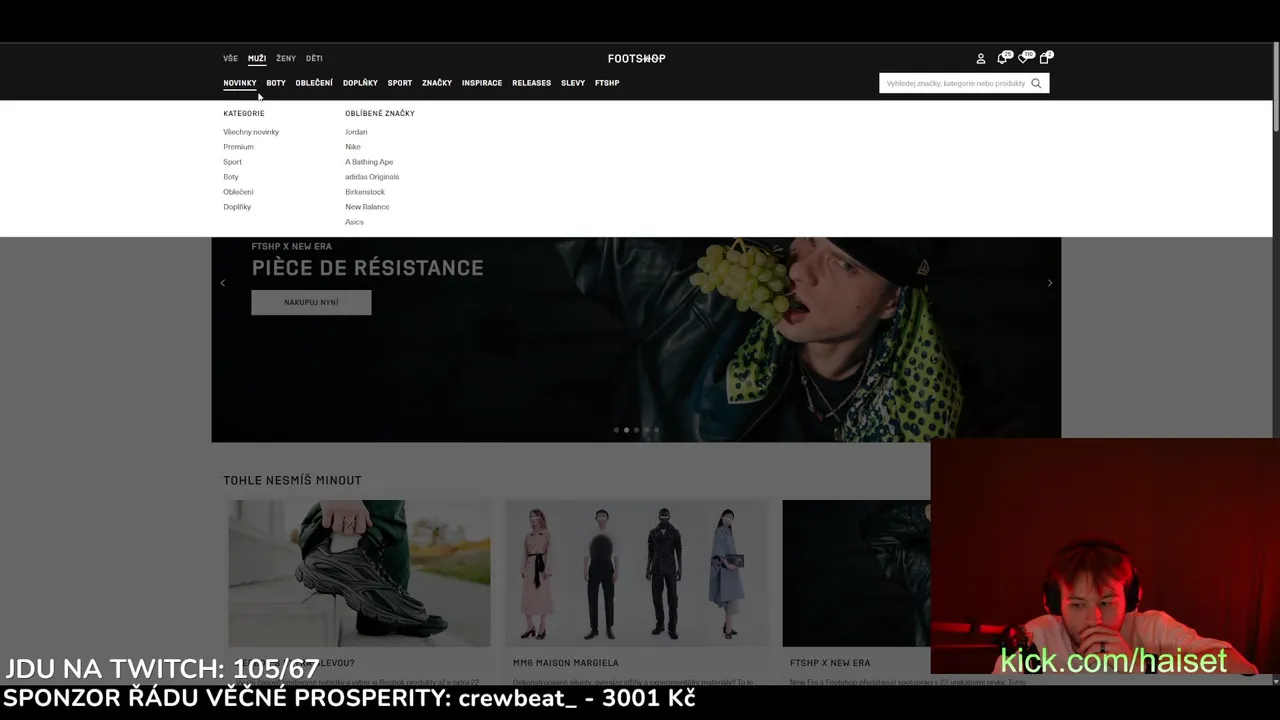Click Všechny novinky category link
This screenshot has height=720, width=1280.
click(x=251, y=132)
